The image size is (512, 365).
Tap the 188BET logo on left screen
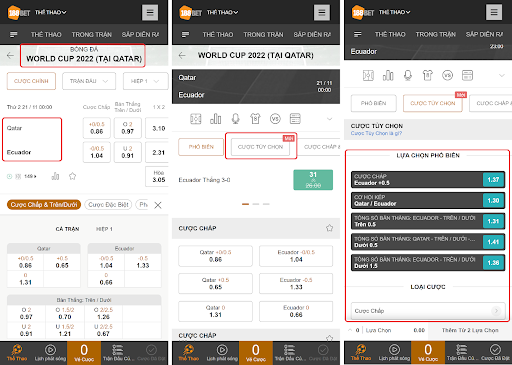pyautogui.click(x=19, y=13)
